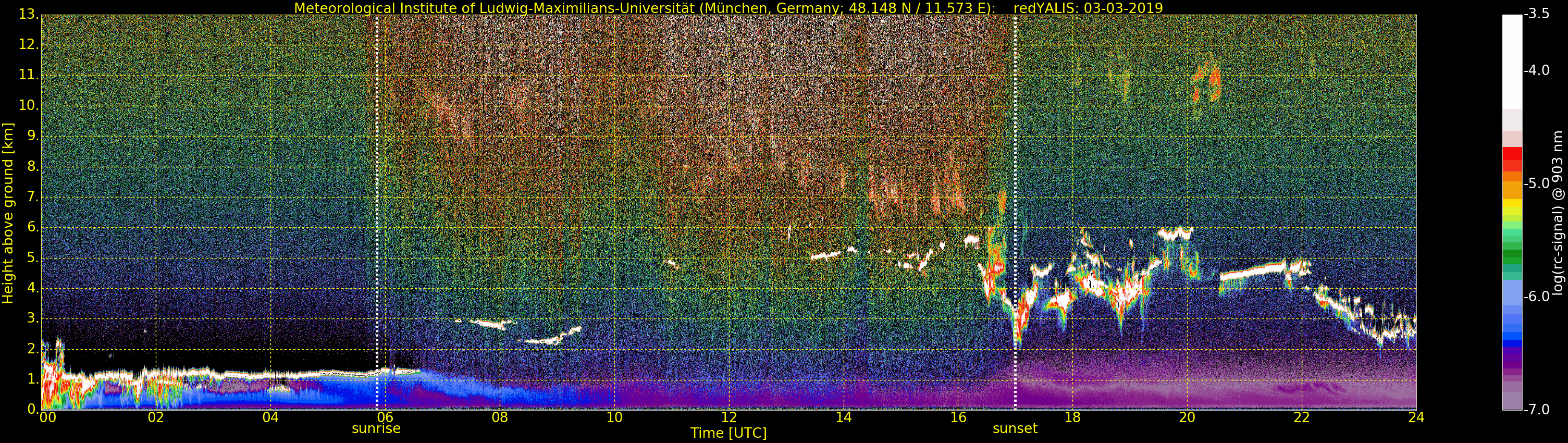This screenshot has width=1568, height=443.
Task: Click the '1.' height axis tick label
Action: click(x=33, y=379)
